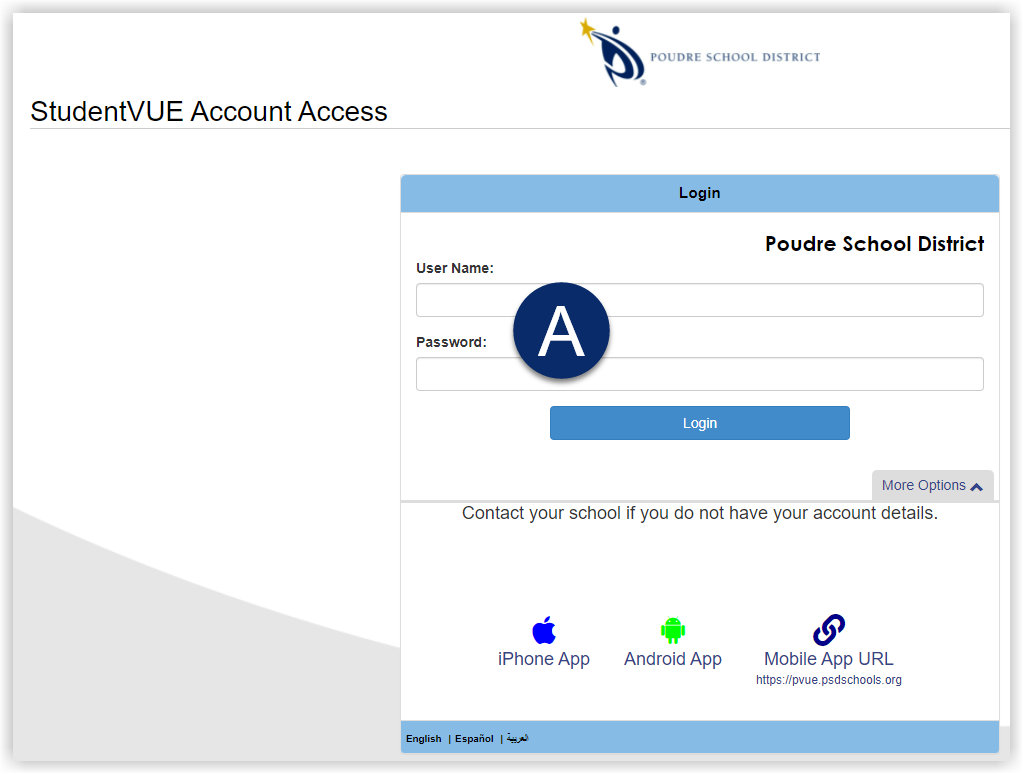This screenshot has width=1023, height=774.
Task: Open the Android App link
Action: (x=673, y=659)
